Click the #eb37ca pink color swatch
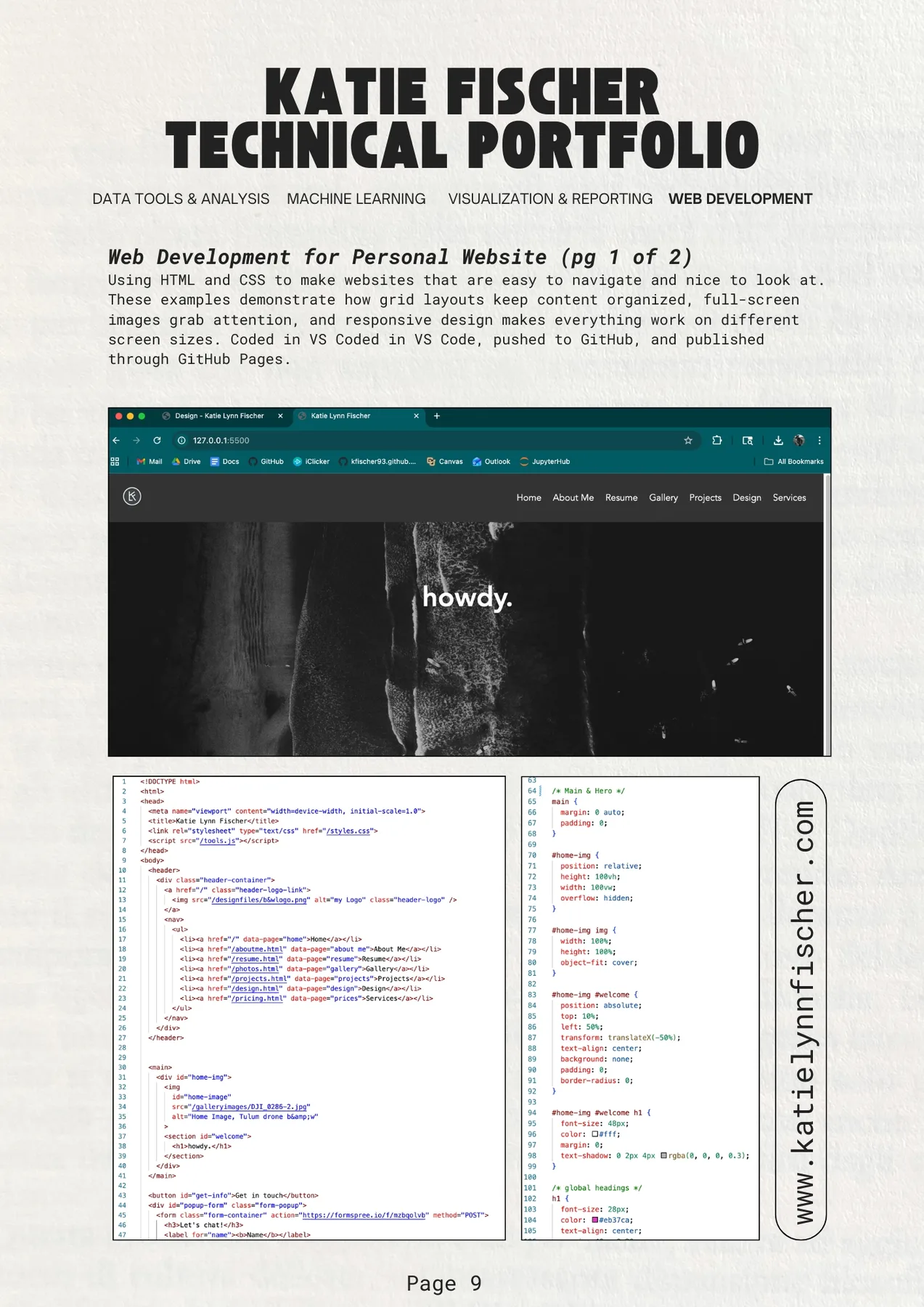 pos(595,1220)
